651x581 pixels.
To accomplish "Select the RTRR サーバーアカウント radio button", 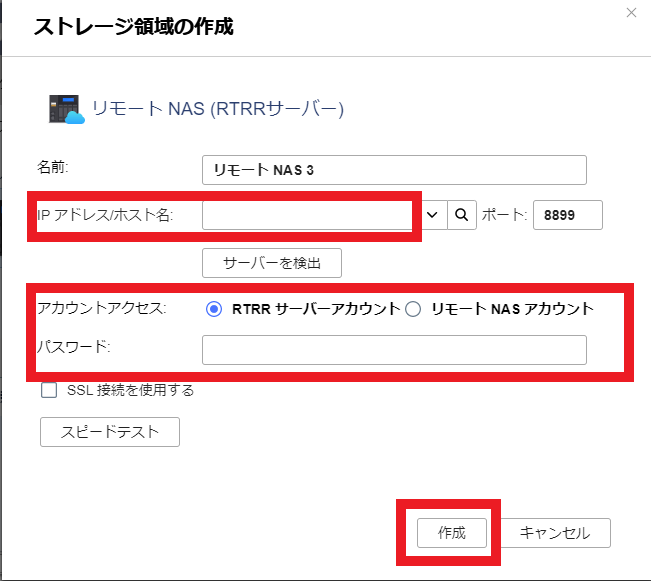I will (214, 309).
